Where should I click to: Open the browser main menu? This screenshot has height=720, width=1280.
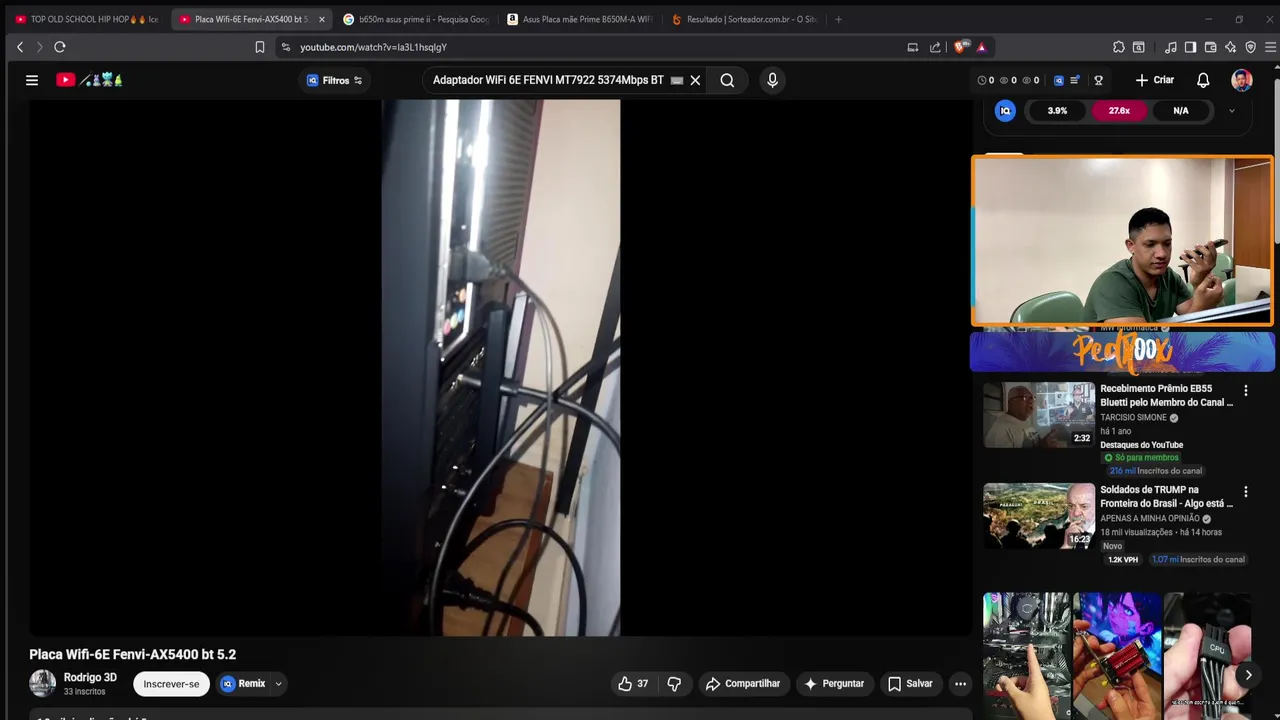pos(1271,47)
